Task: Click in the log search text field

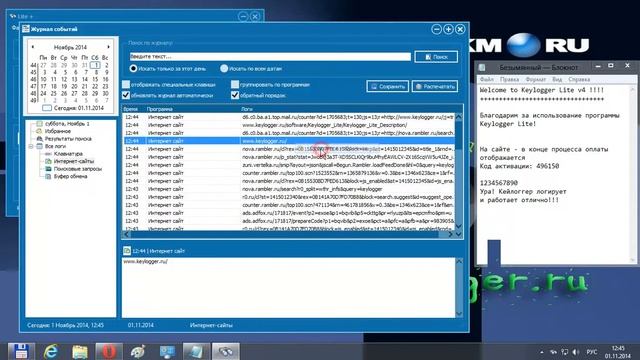Action: 270,56
